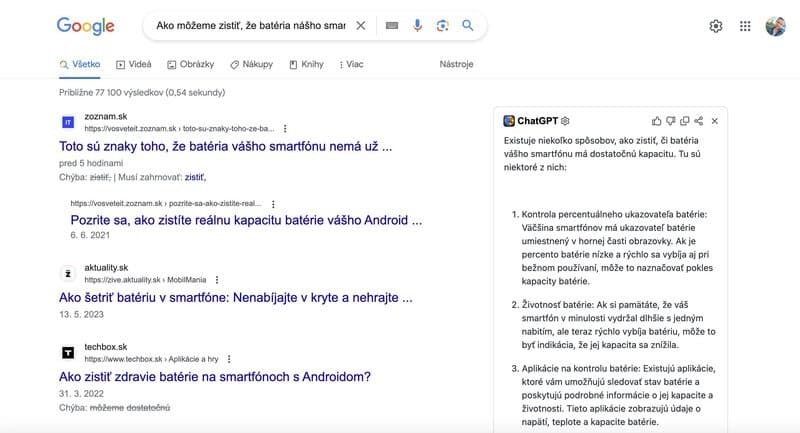Viewport: 800px width, 433px height.
Task: Open more options for aktuality.sk result
Action: [x=217, y=280]
